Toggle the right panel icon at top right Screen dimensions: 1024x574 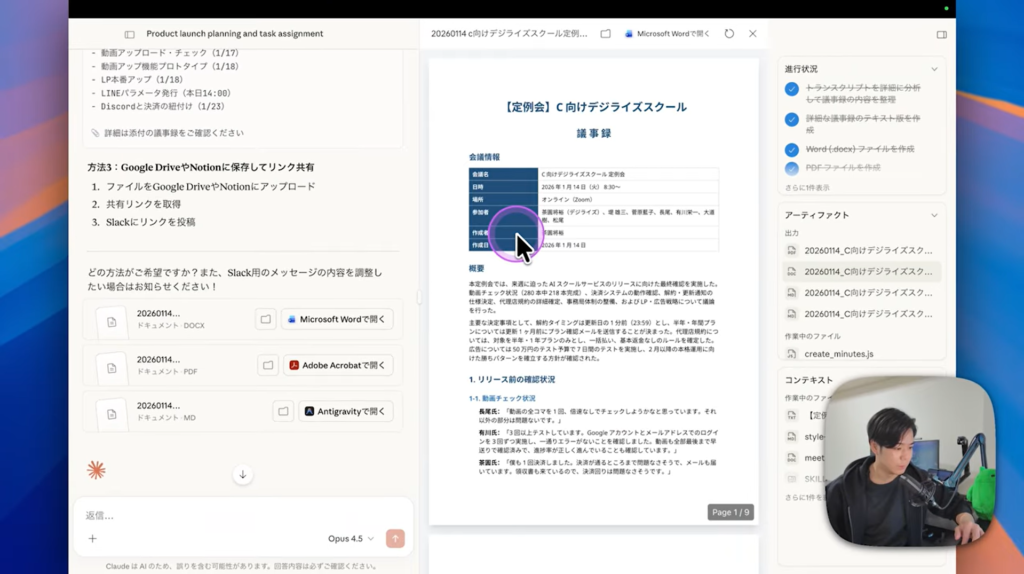click(x=941, y=34)
